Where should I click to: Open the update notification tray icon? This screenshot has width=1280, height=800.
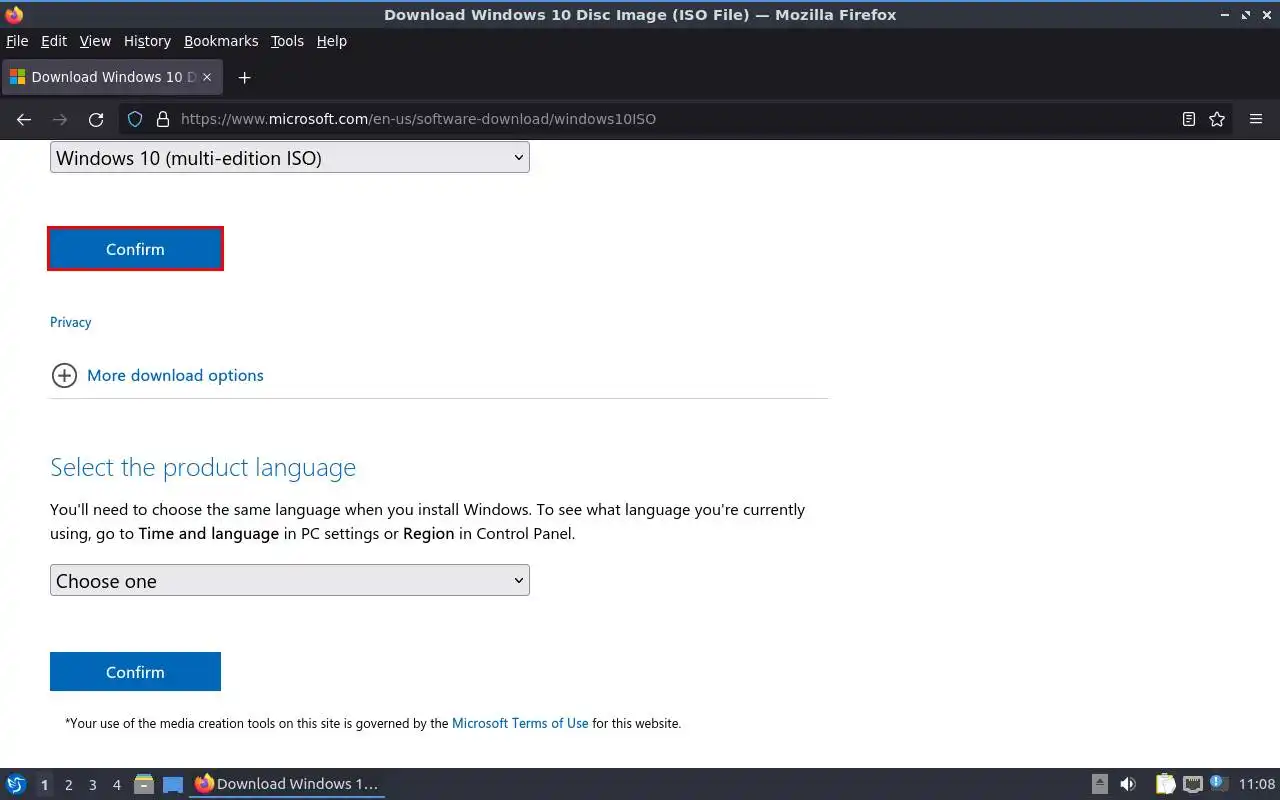1218,783
